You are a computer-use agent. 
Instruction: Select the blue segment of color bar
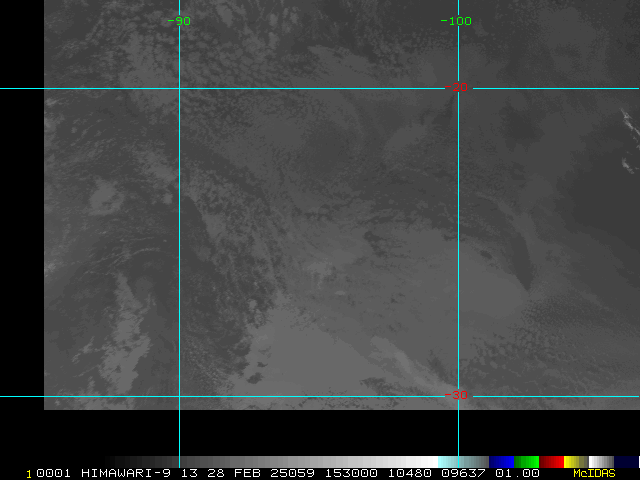(501, 462)
